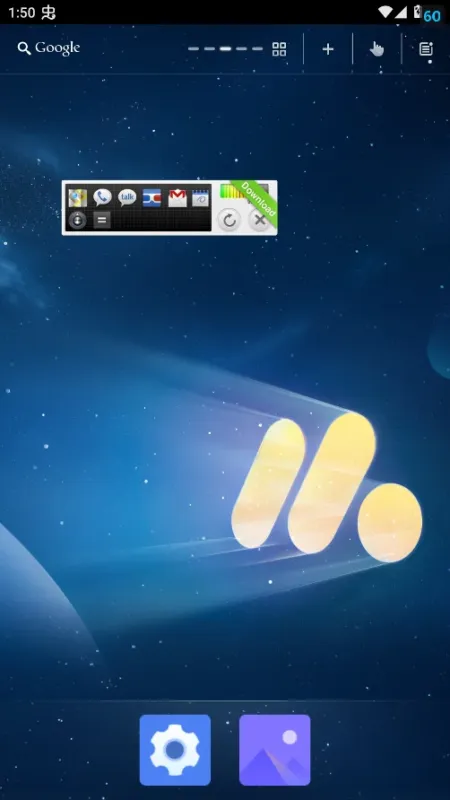The image size is (450, 800).
Task: Open the hand gesture settings icon
Action: [377, 49]
